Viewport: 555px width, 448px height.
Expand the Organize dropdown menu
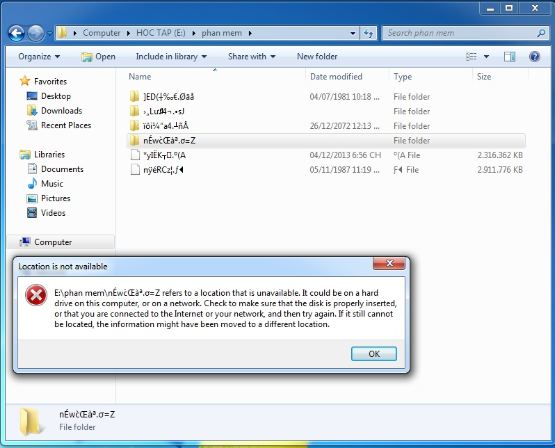39,57
